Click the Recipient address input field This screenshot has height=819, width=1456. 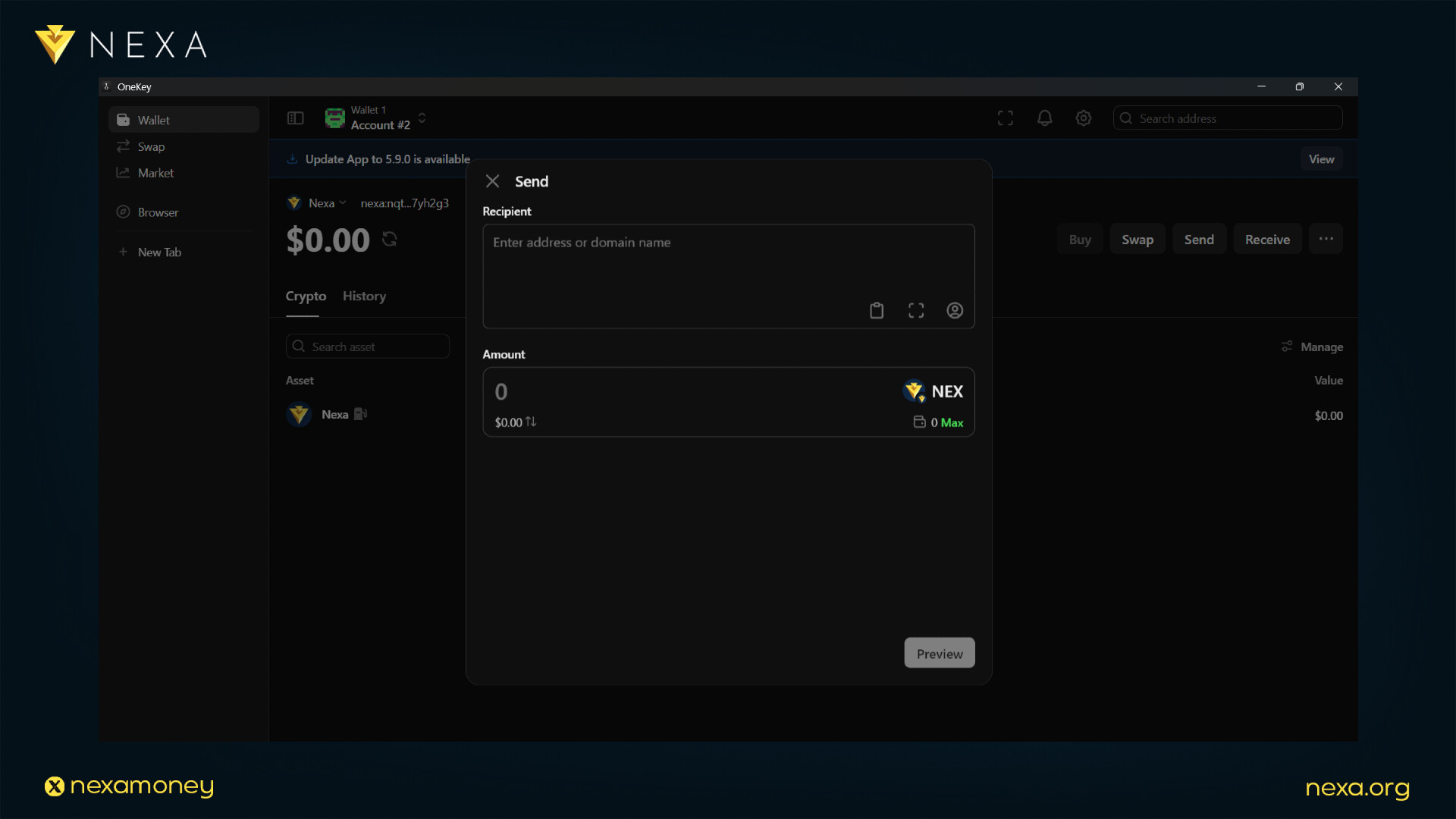728,276
